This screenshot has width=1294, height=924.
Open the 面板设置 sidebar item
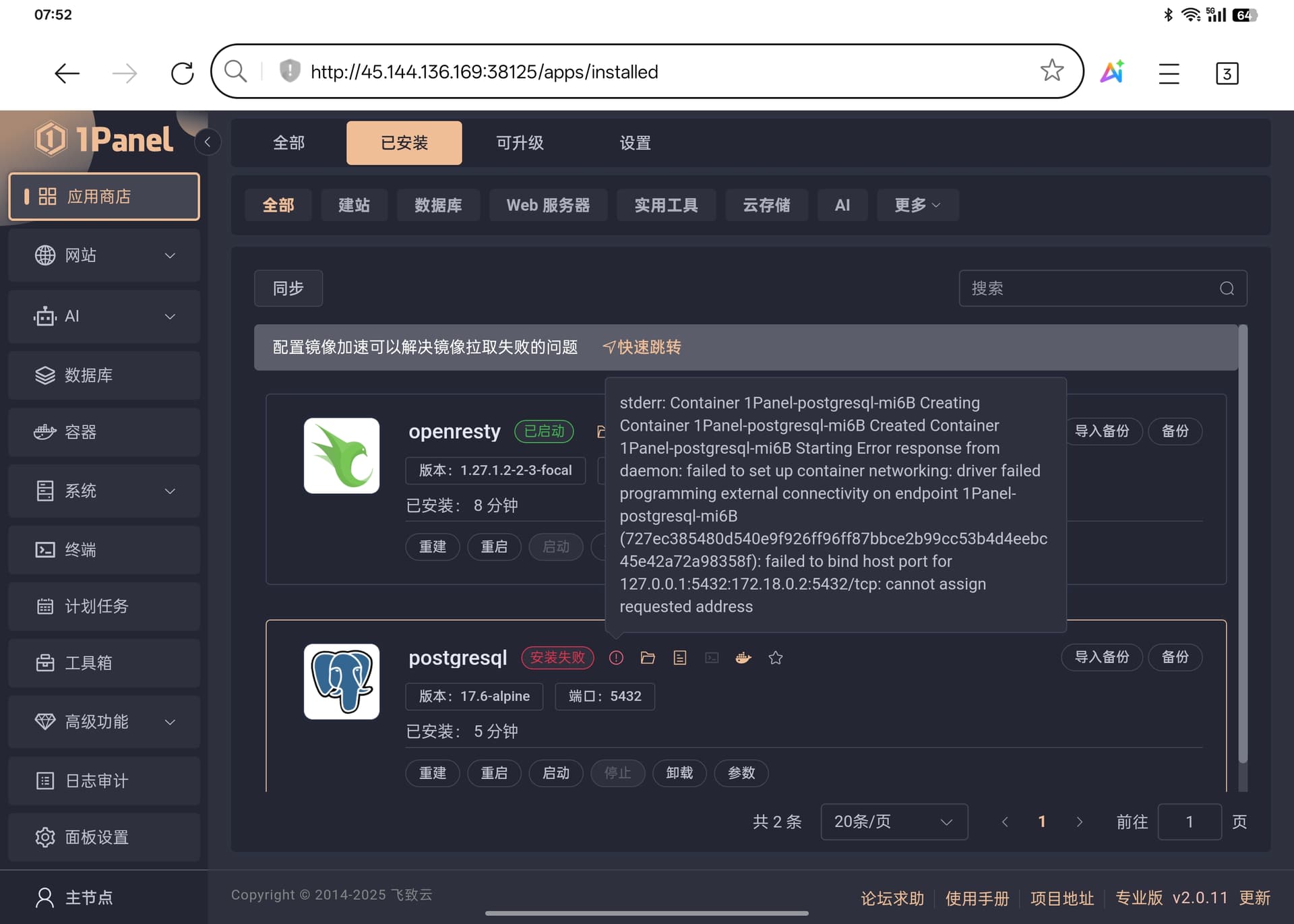coord(104,838)
